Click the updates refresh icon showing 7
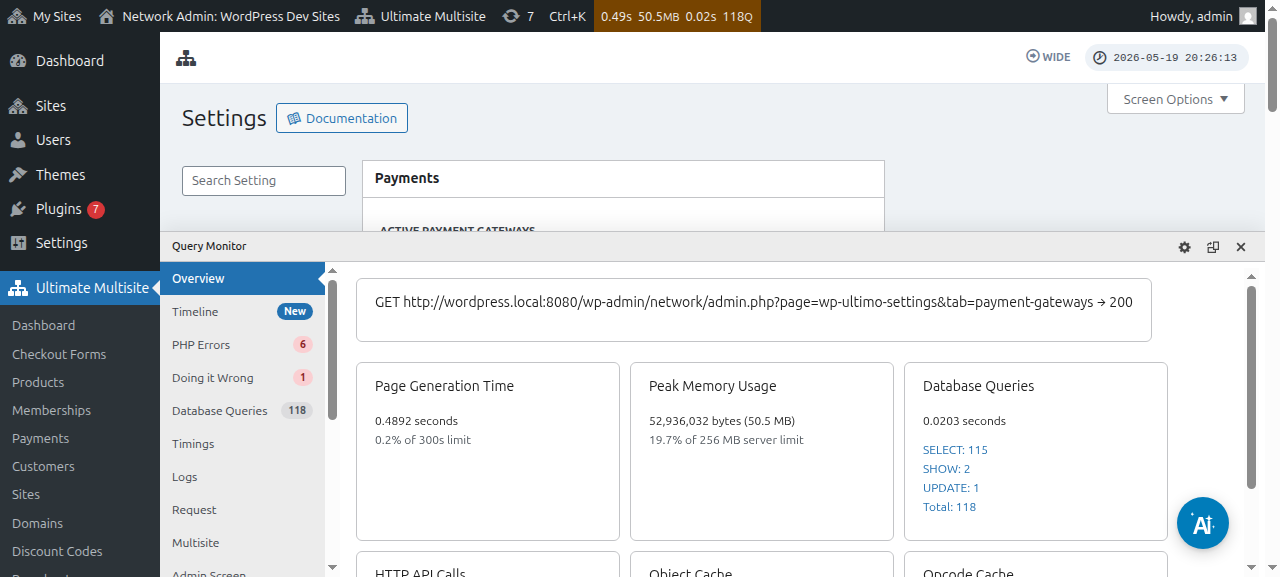Image resolution: width=1280 pixels, height=577 pixels. [x=511, y=16]
